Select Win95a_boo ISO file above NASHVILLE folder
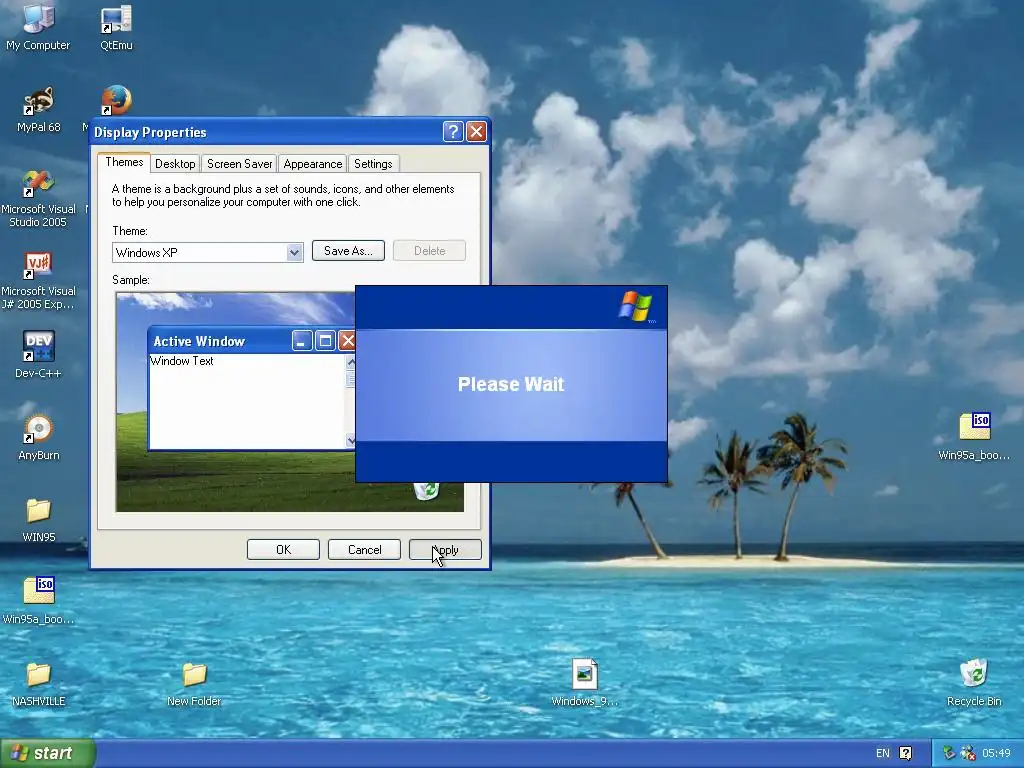Viewport: 1024px width, 768px height. click(x=39, y=600)
